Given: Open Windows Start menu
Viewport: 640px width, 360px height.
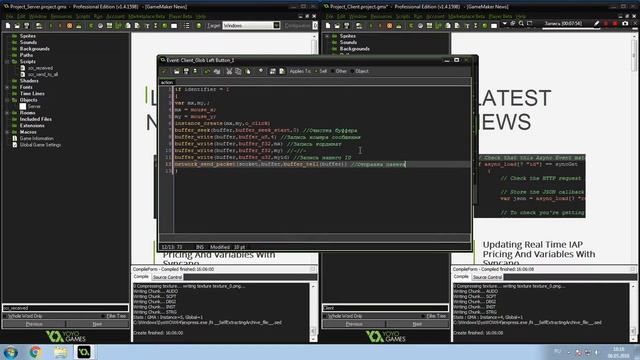Looking at the screenshot, I should pyautogui.click(x=10, y=352).
